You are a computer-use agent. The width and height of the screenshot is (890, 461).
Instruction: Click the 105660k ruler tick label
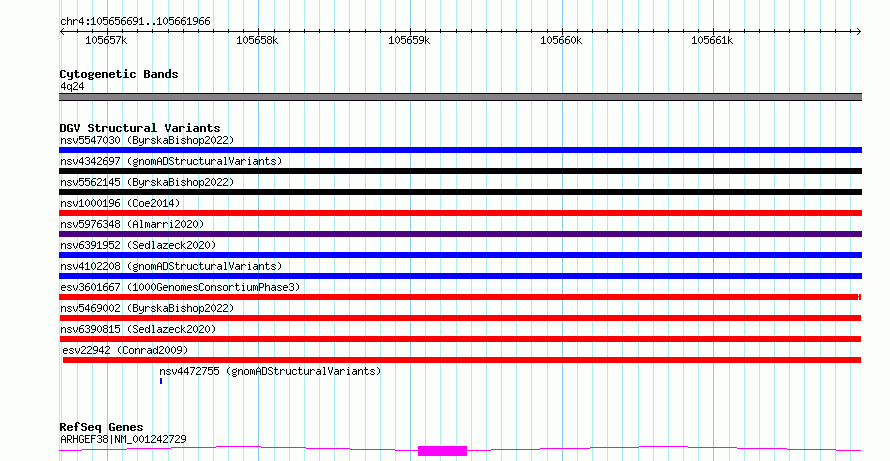[x=561, y=40]
